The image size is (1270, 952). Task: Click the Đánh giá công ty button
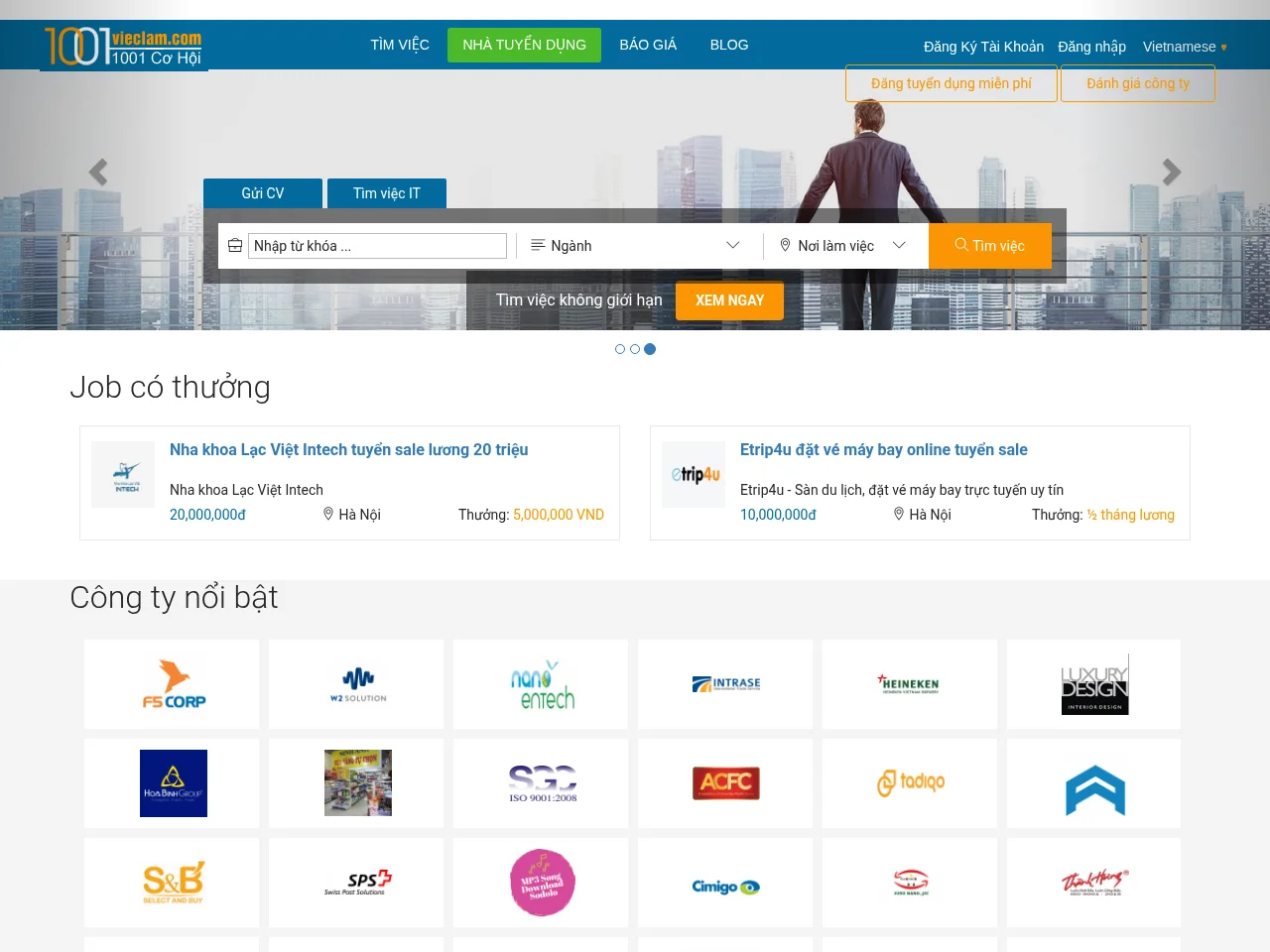(x=1138, y=83)
